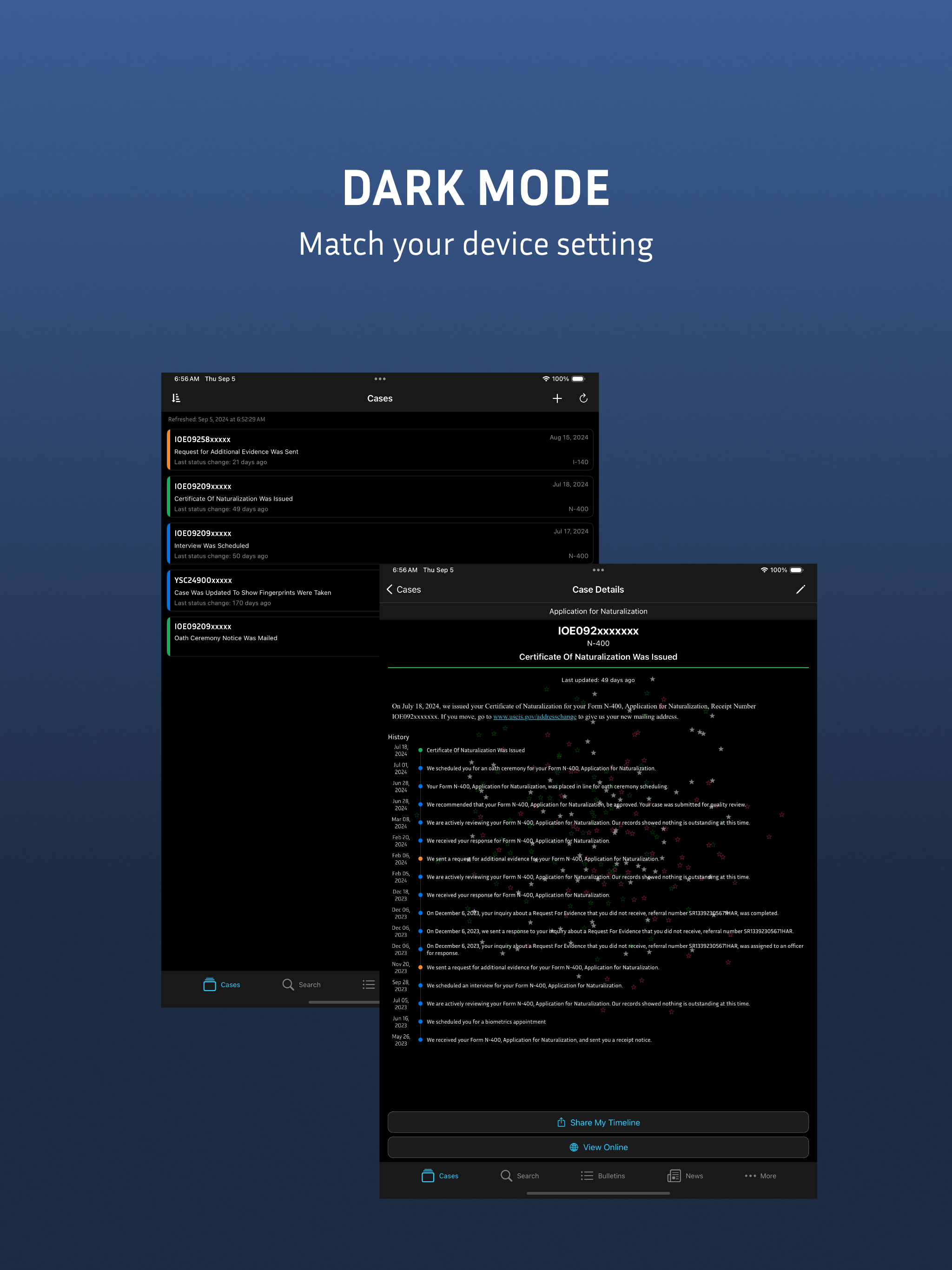Select the Application for Naturalization header
The image size is (952, 1270).
pos(598,611)
